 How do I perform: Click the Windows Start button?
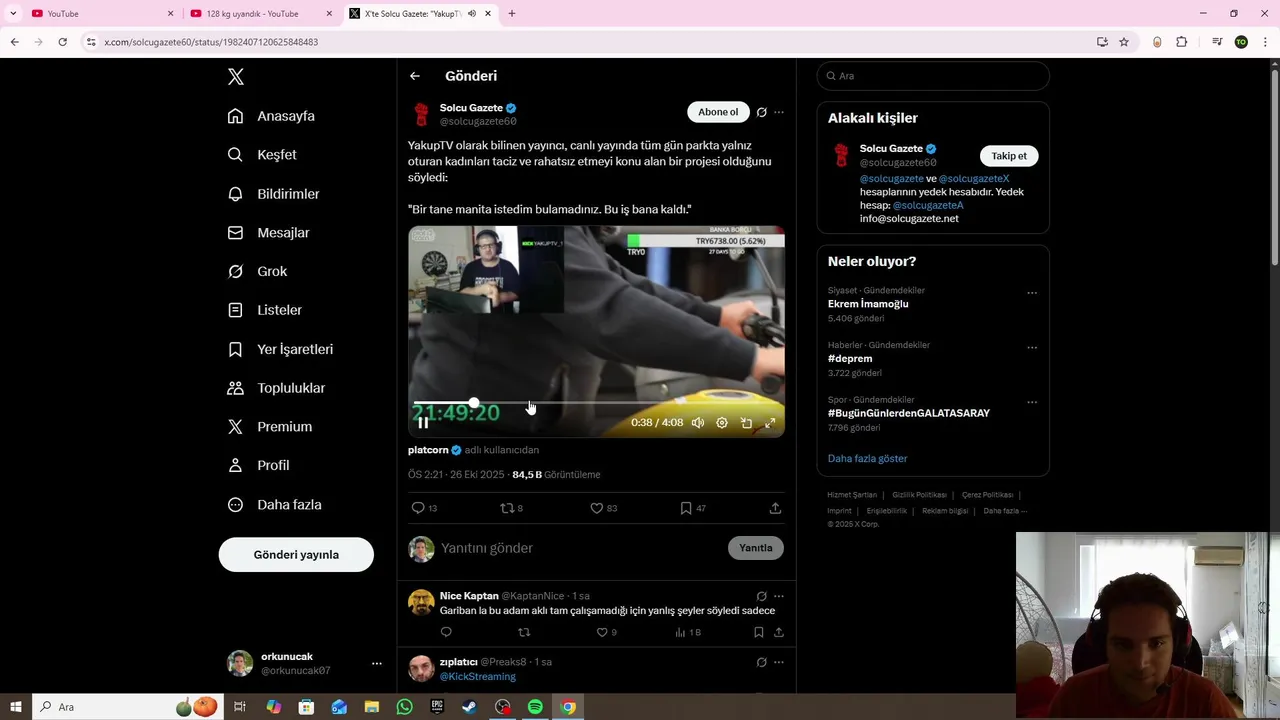15,707
